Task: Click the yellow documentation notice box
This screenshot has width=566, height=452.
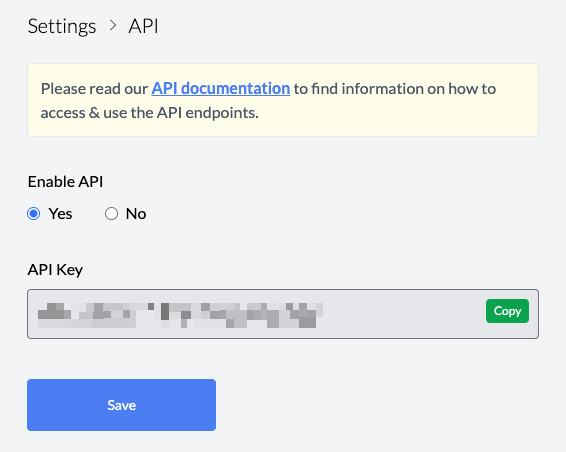Action: (283, 100)
